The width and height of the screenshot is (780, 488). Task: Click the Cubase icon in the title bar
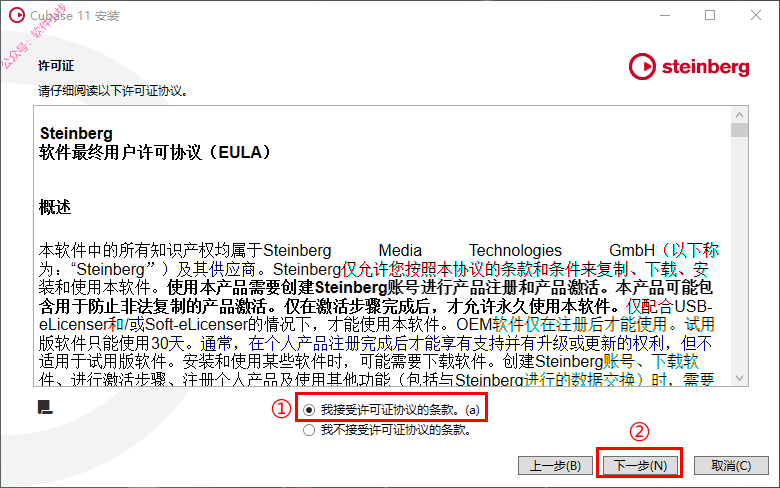point(16,15)
